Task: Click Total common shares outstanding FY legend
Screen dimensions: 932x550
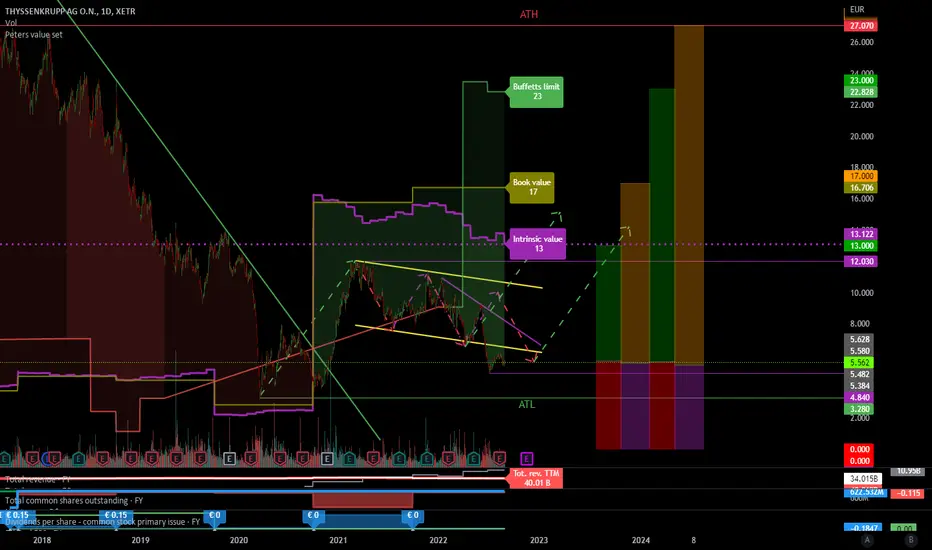Action: 74,501
